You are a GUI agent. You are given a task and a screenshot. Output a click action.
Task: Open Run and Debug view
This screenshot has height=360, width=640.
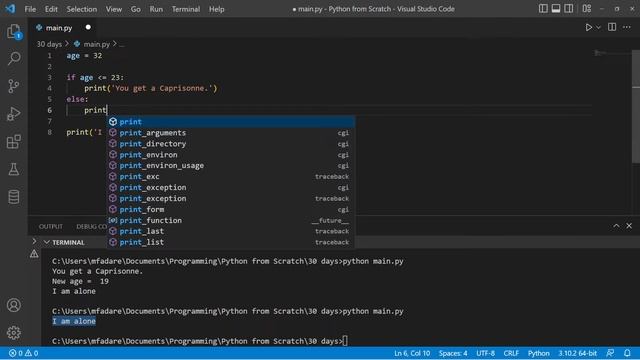[13, 114]
